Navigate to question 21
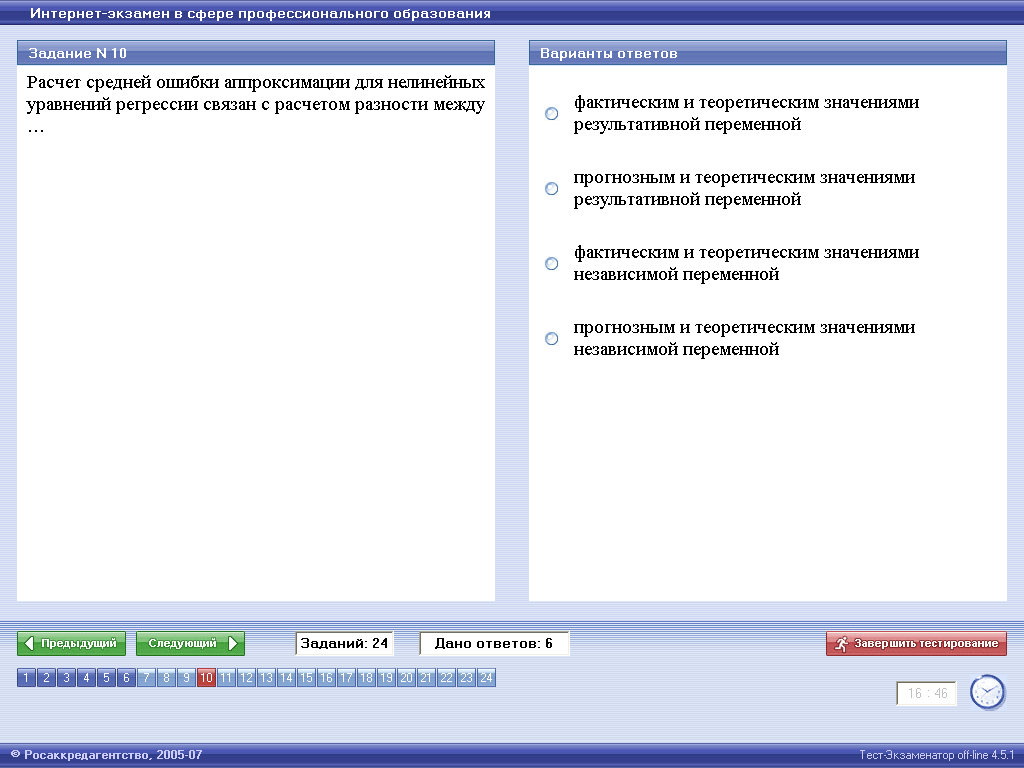 426,678
